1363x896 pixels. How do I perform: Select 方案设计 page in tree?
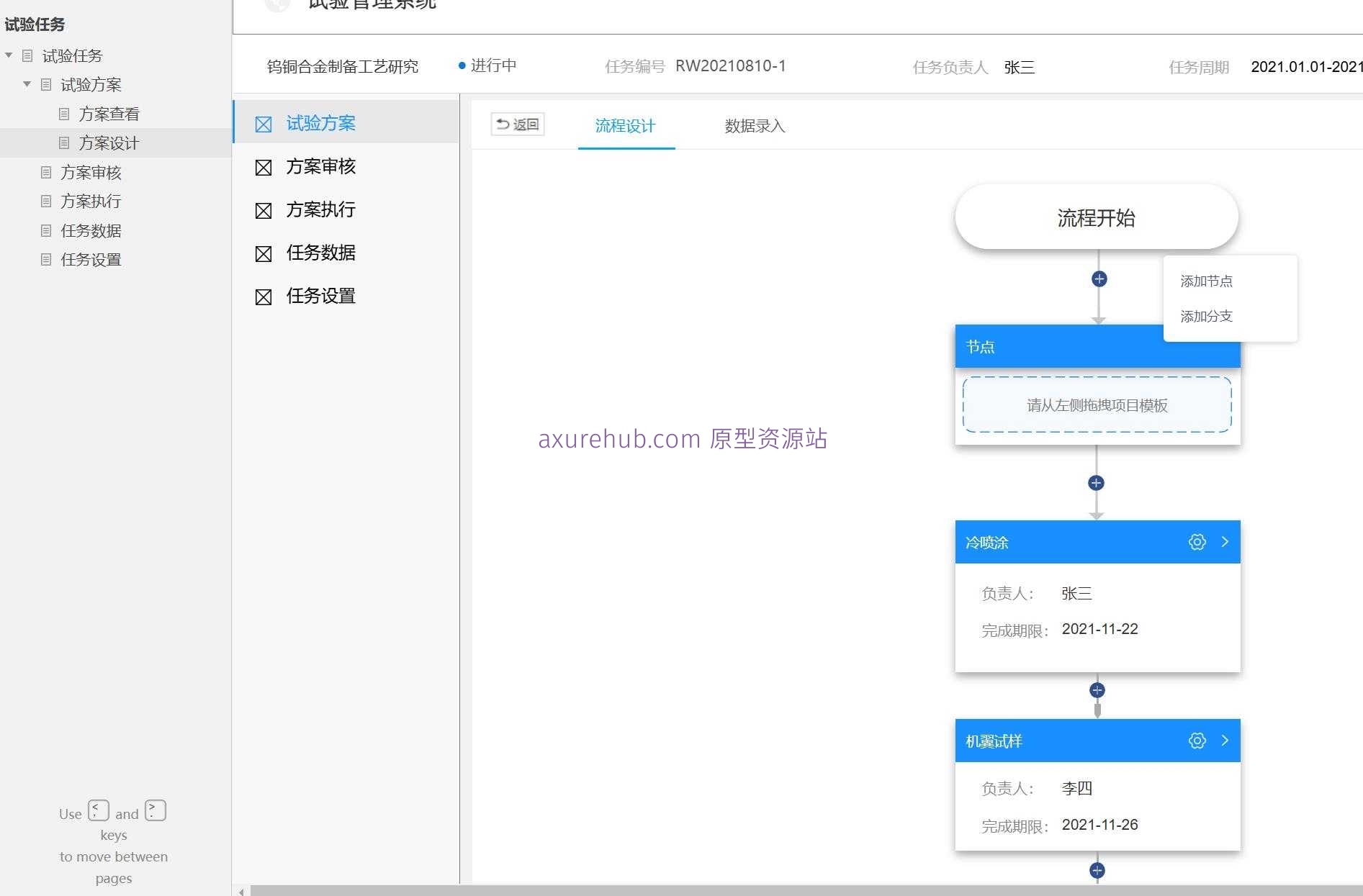109,142
